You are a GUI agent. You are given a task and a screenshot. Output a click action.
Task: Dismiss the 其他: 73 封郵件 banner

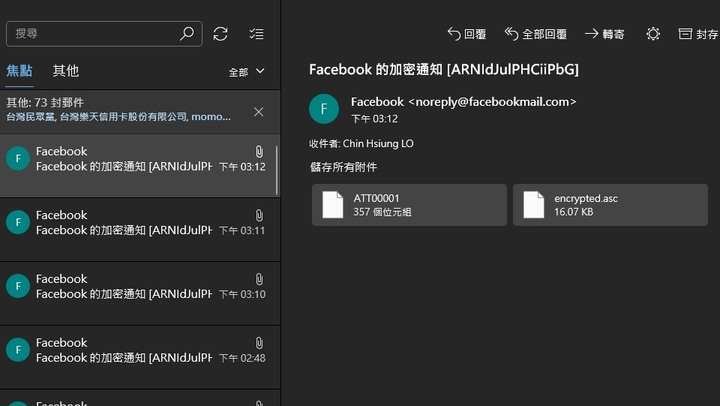[259, 112]
